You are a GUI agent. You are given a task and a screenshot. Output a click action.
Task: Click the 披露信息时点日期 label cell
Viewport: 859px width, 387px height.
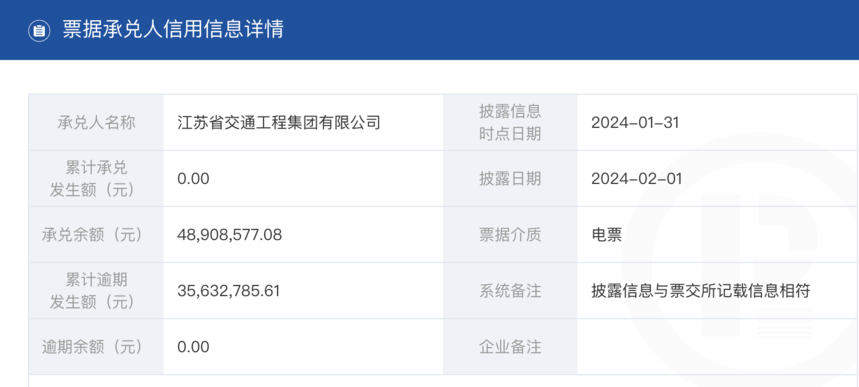click(x=510, y=122)
